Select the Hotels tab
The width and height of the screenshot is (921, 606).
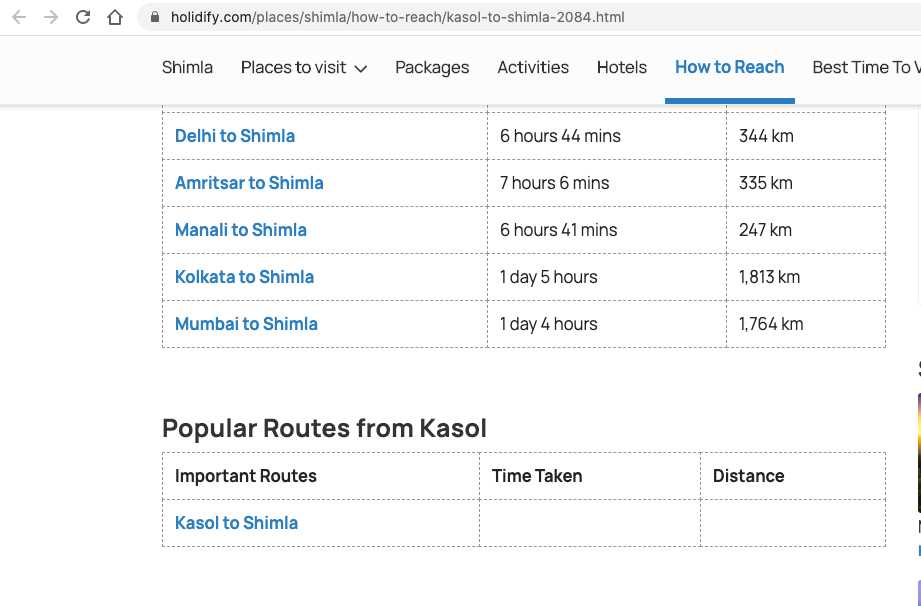pos(621,68)
